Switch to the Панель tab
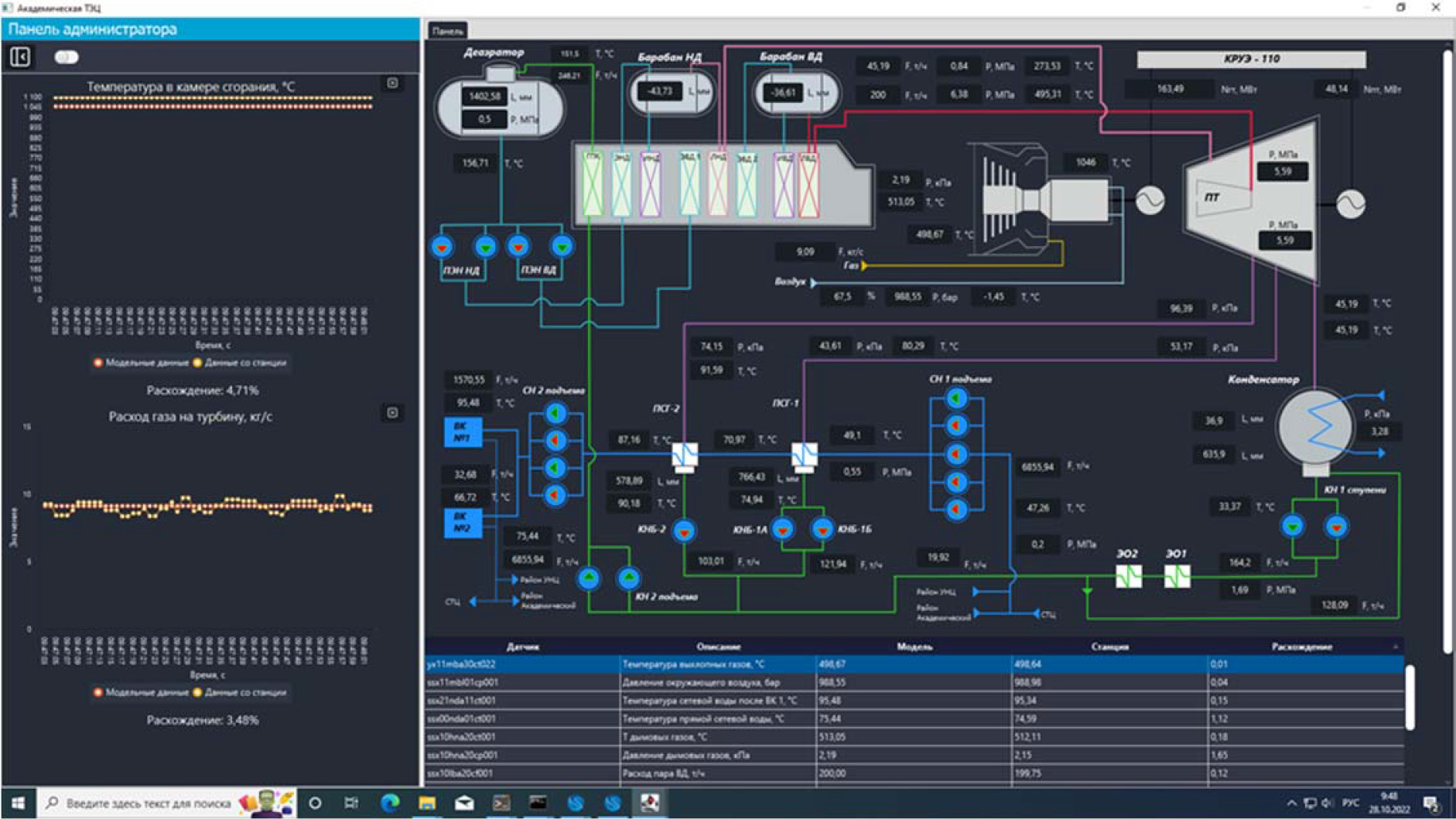This screenshot has height=819, width=1456. [x=447, y=31]
